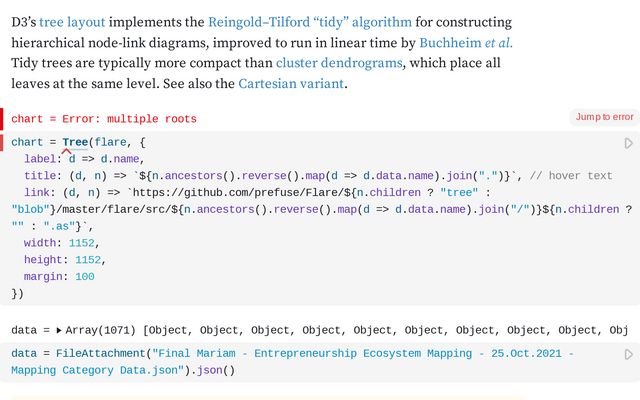Click the underlined Tree function name

(x=75, y=143)
